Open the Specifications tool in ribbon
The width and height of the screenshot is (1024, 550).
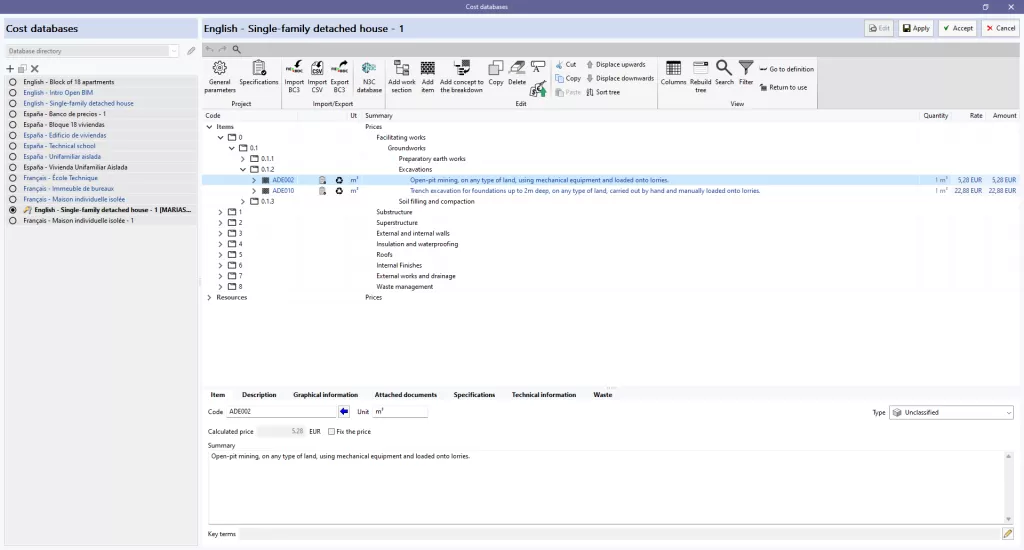(259, 73)
